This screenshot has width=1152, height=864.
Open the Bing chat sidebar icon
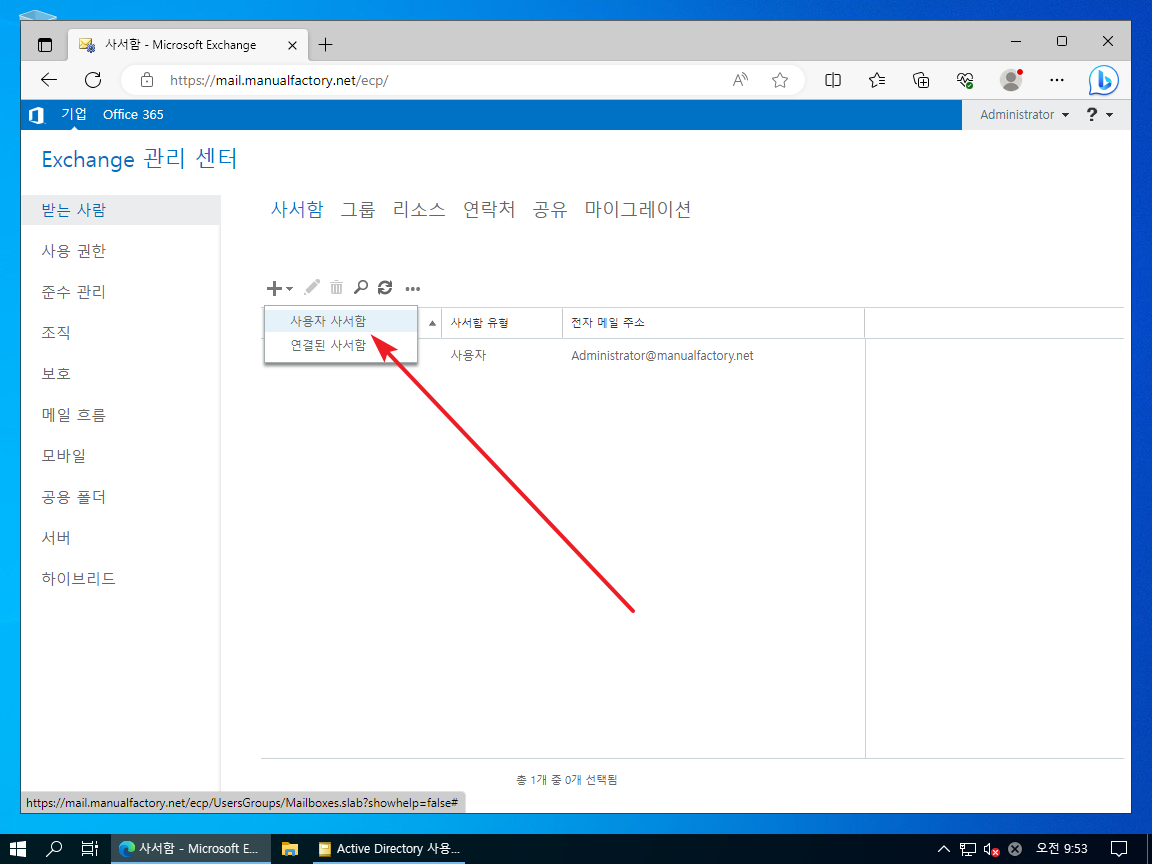tap(1103, 80)
